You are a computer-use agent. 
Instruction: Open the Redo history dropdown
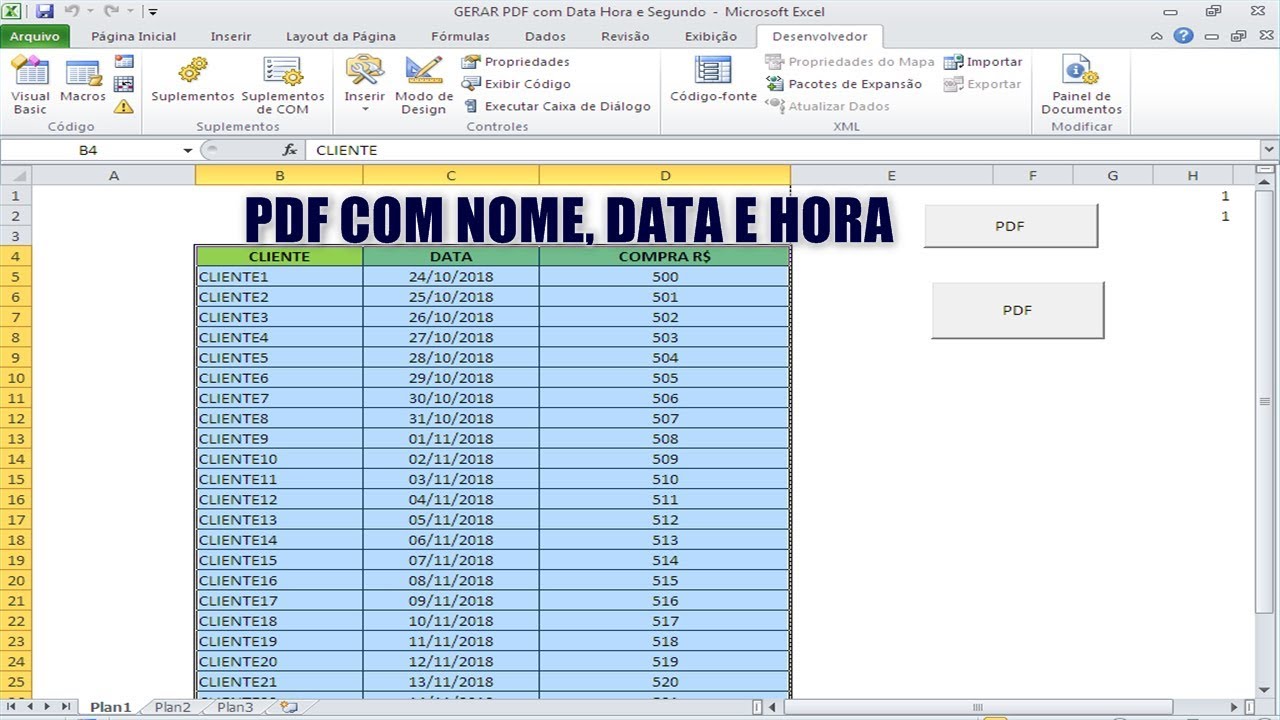point(130,12)
